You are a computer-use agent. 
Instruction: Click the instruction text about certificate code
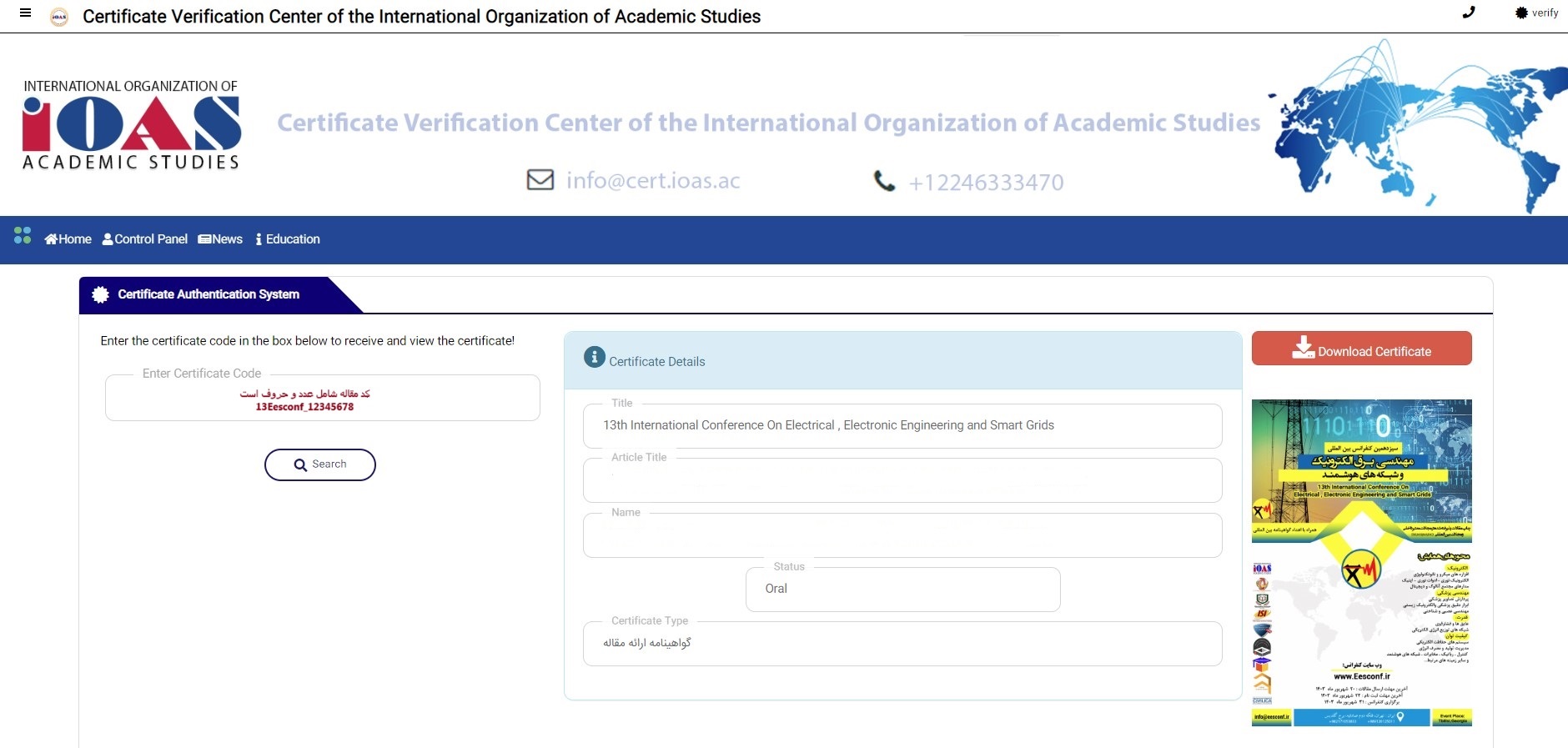pyautogui.click(x=308, y=341)
